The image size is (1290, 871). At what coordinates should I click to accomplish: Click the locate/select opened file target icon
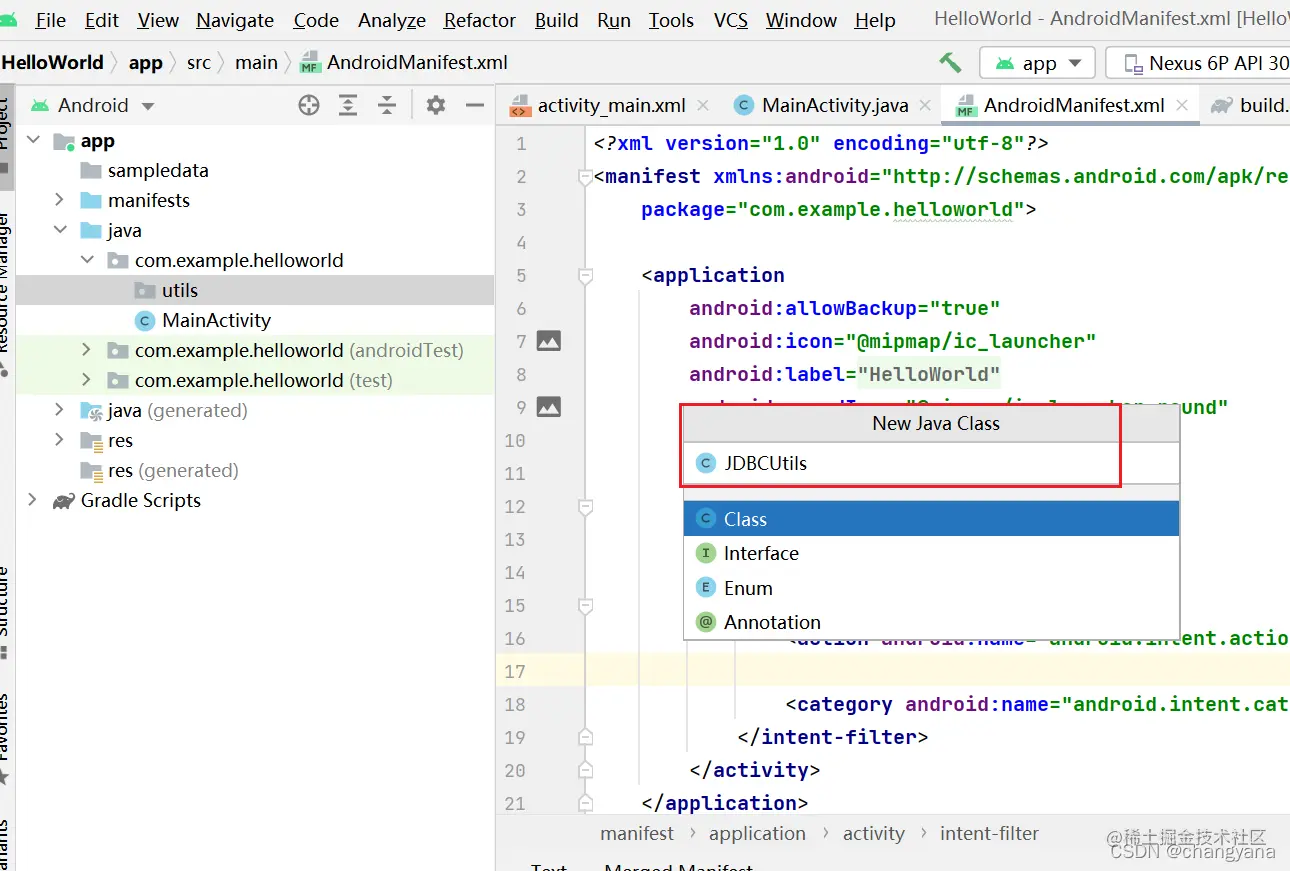pos(309,105)
